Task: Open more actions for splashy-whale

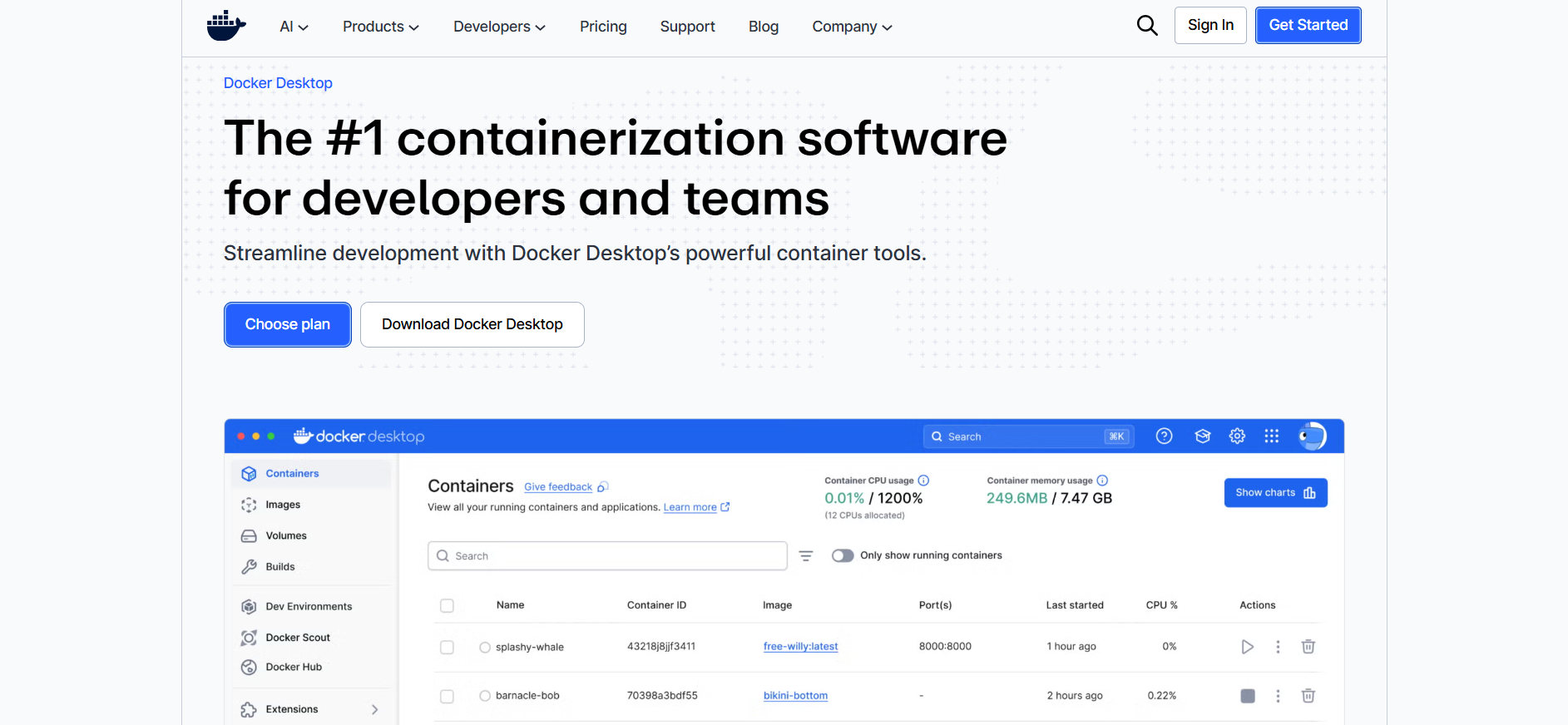Action: point(1279,647)
